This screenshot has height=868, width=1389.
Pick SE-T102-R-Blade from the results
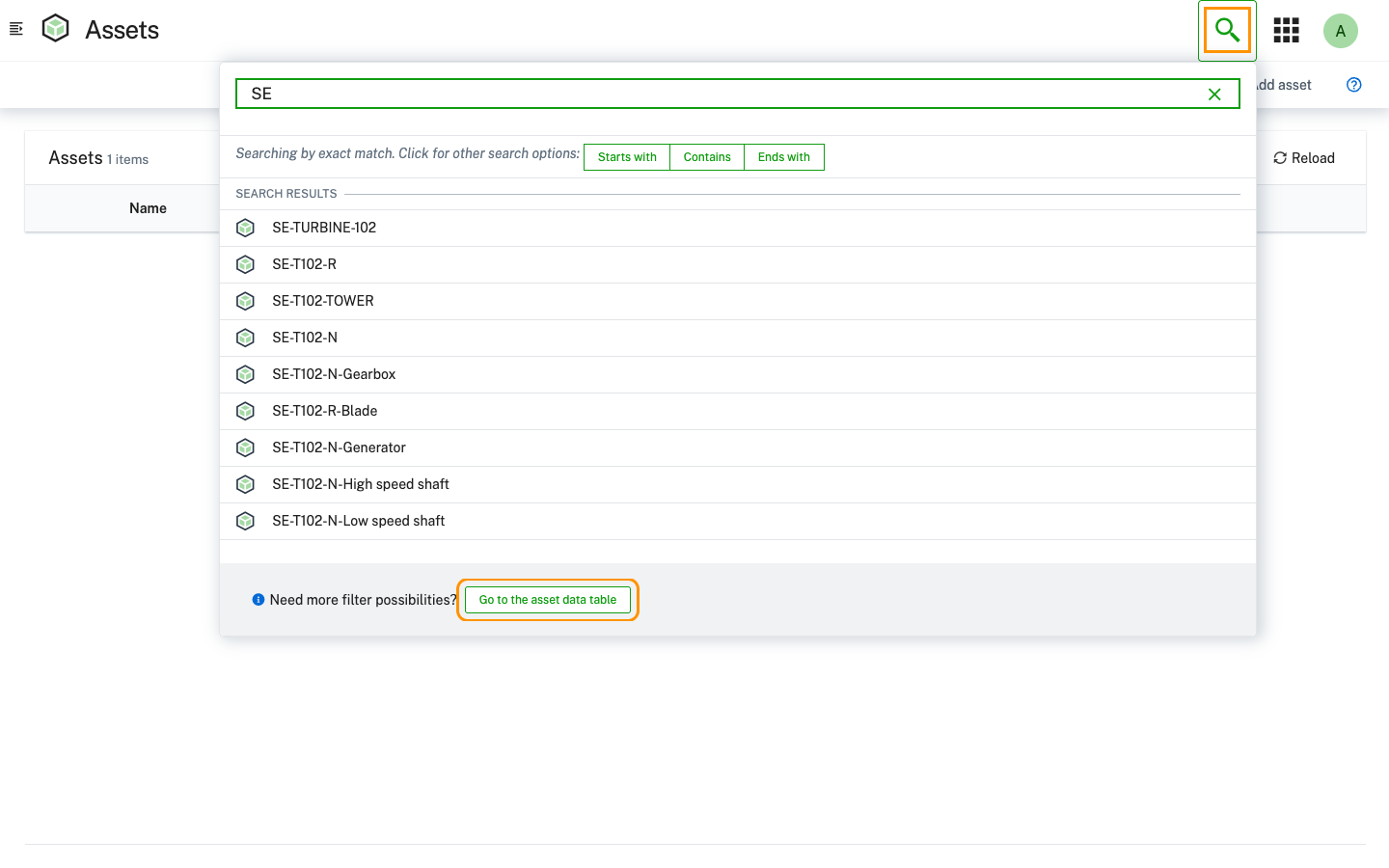325,411
